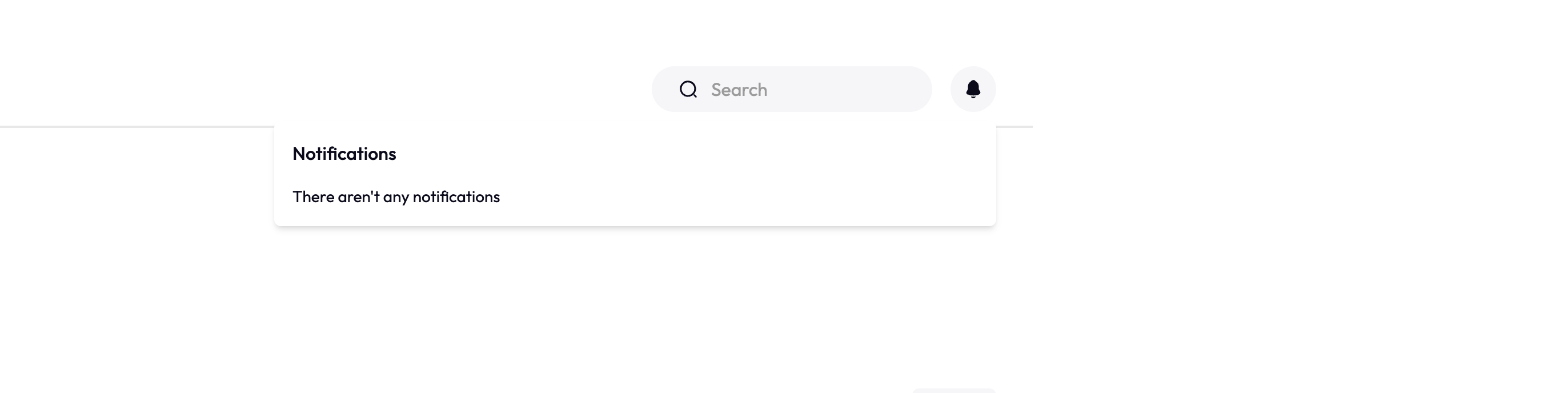This screenshot has width=1568, height=393.
Task: Toggle the notifications popup with the bell
Action: point(973,90)
